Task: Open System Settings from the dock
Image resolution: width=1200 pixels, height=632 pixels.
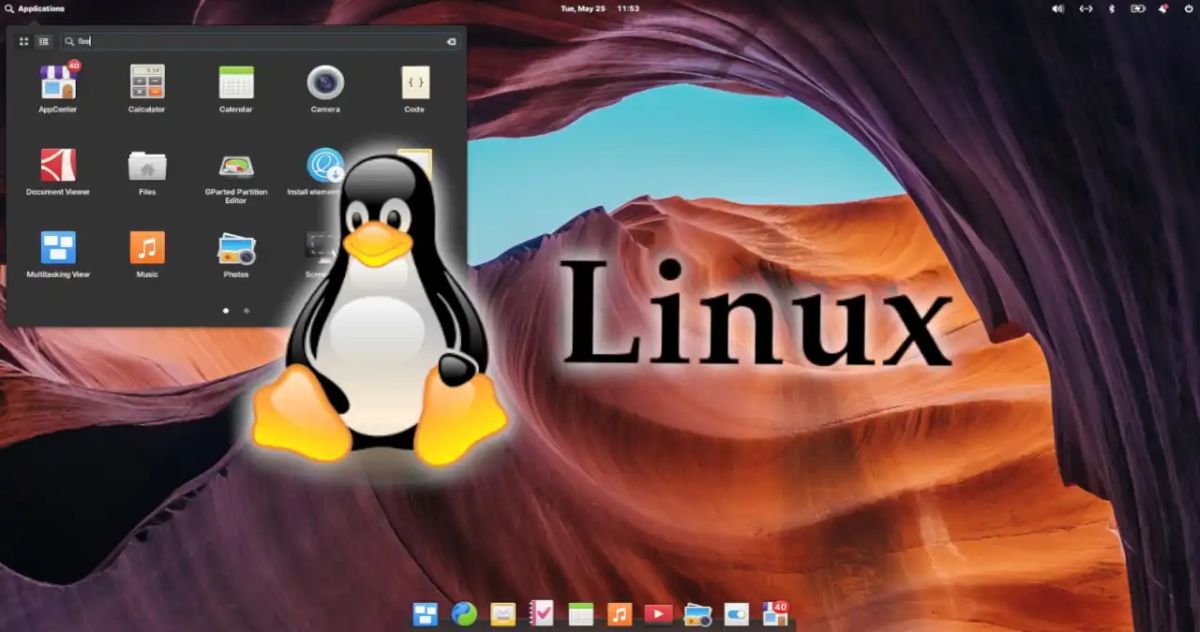Action: tap(735, 613)
